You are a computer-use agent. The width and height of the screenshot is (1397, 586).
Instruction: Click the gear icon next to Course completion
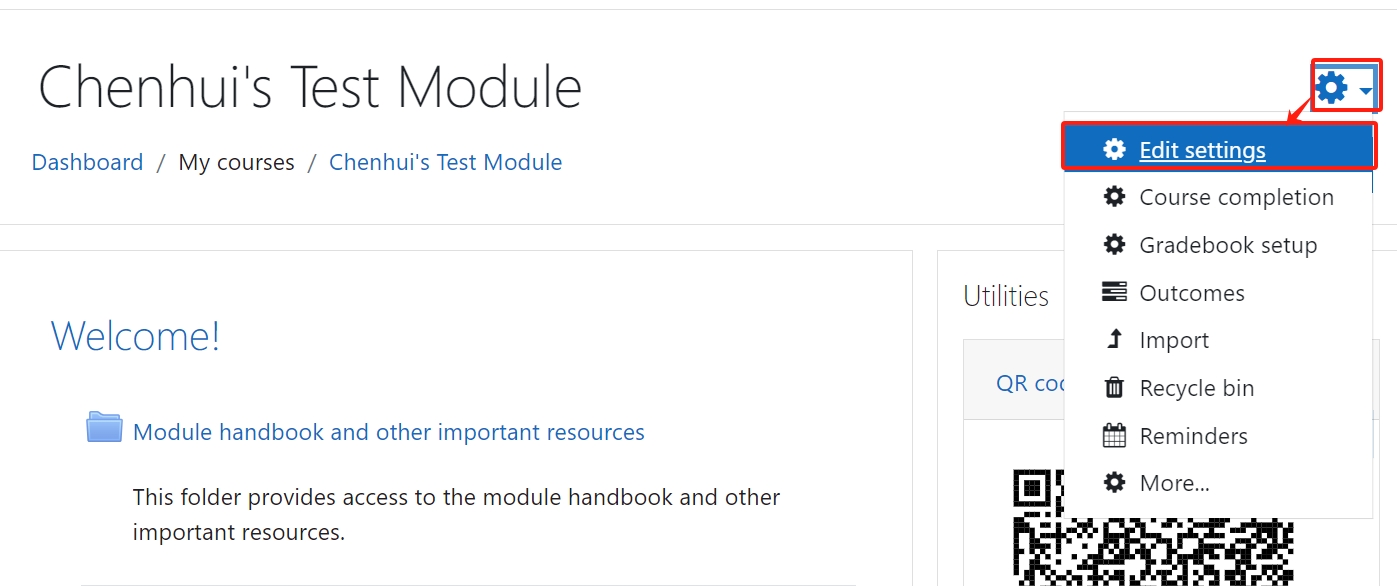click(x=1114, y=196)
